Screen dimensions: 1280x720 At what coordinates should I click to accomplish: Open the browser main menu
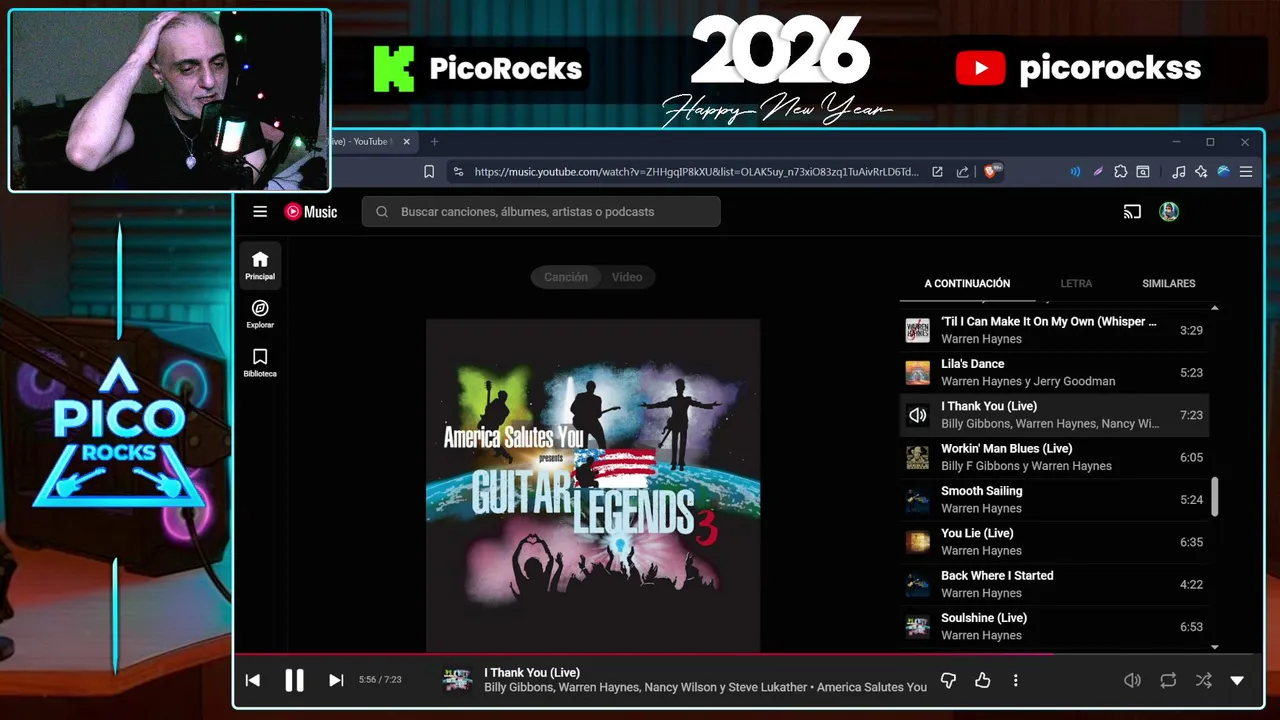(1246, 172)
